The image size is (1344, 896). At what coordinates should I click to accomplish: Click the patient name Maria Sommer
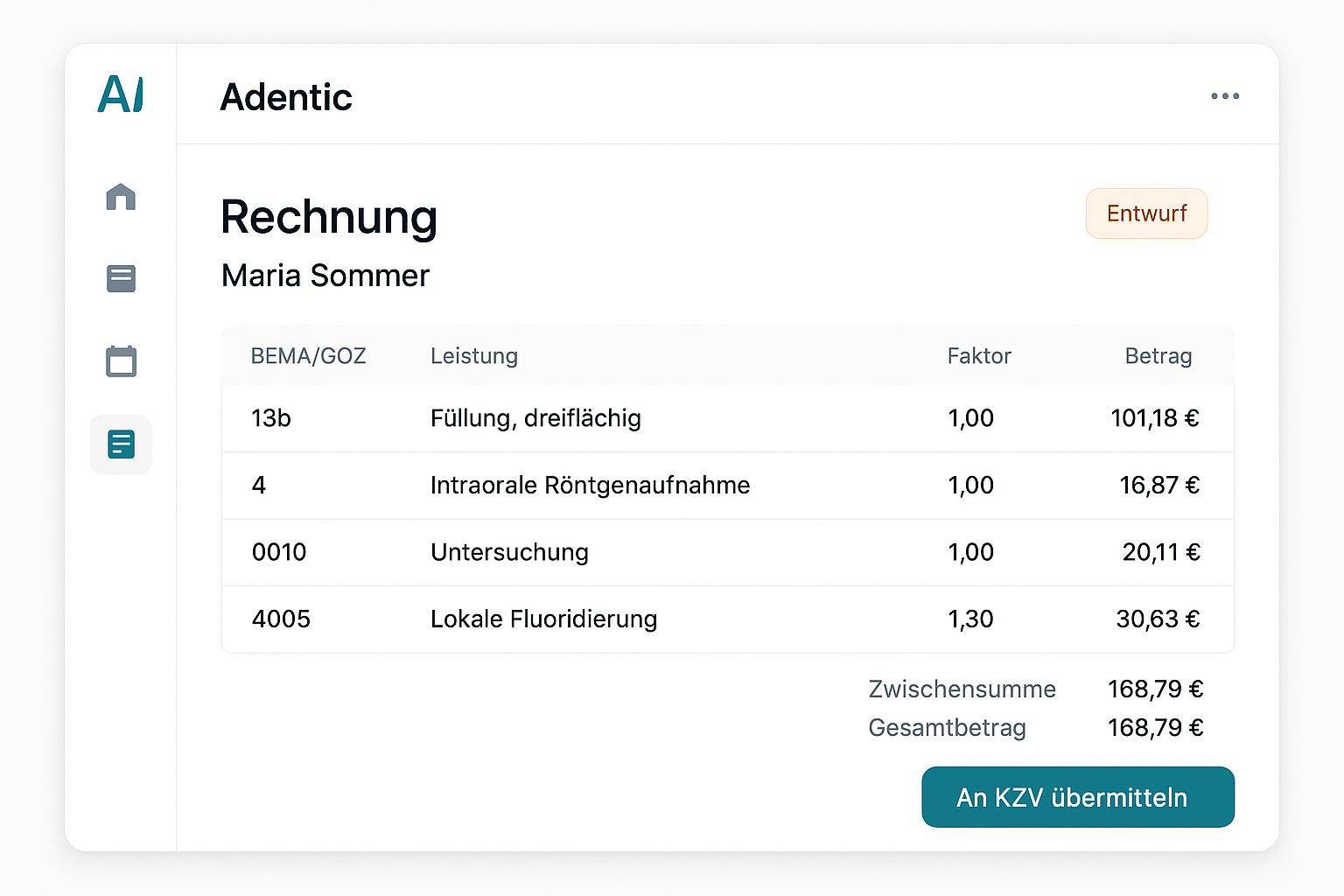click(325, 276)
